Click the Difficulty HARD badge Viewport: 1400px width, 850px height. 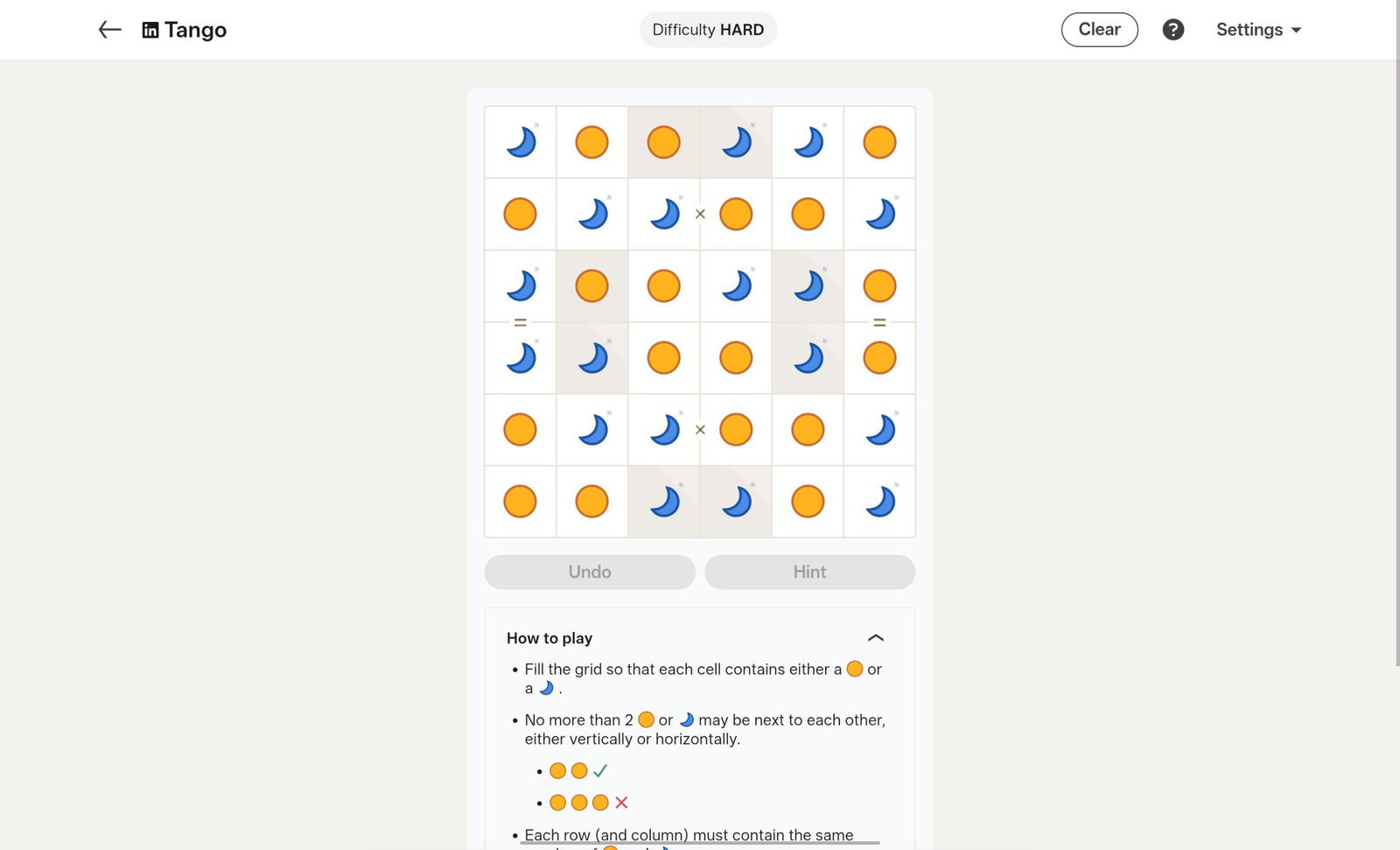coord(708,30)
